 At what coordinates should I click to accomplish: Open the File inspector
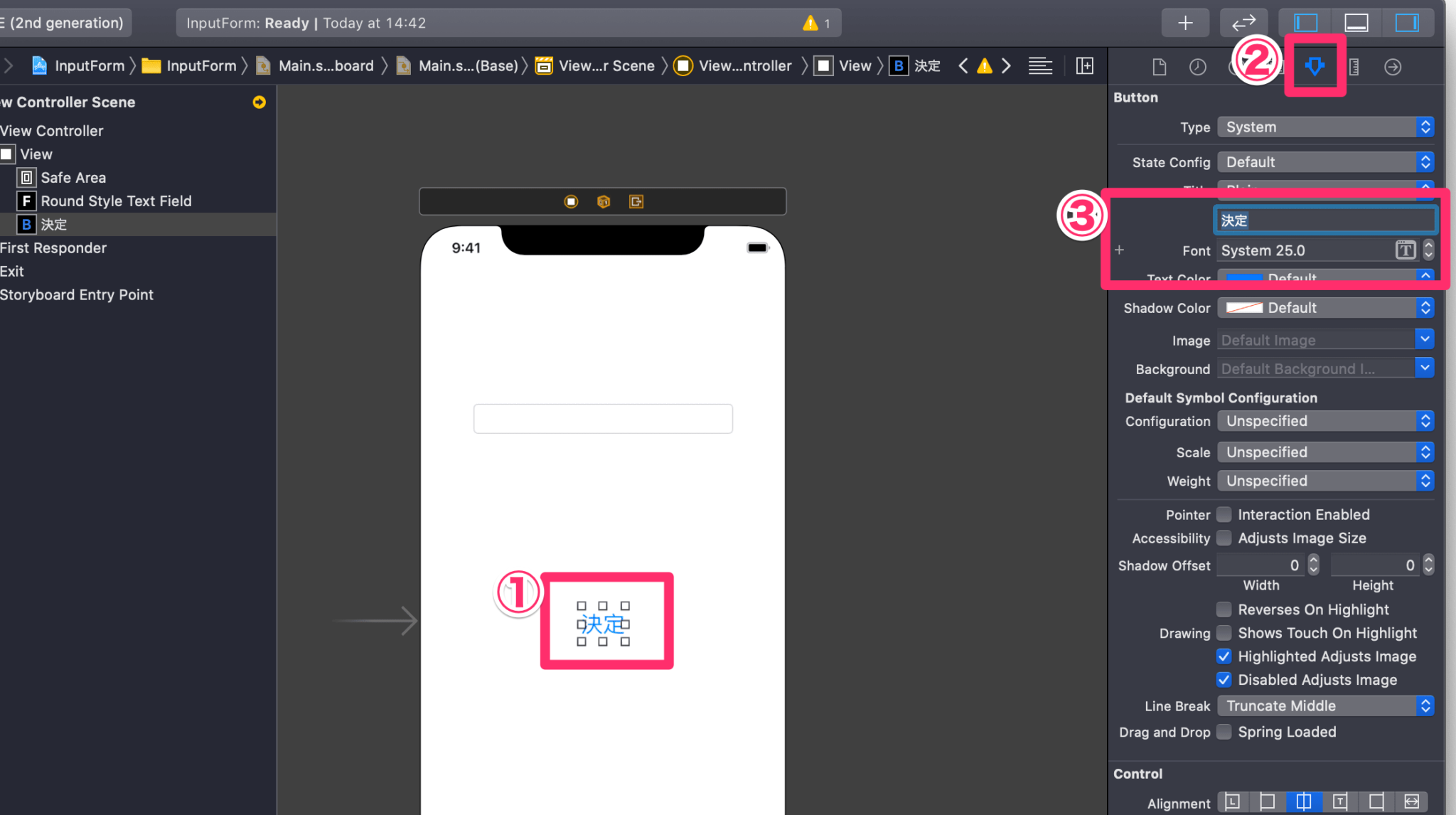(1159, 66)
